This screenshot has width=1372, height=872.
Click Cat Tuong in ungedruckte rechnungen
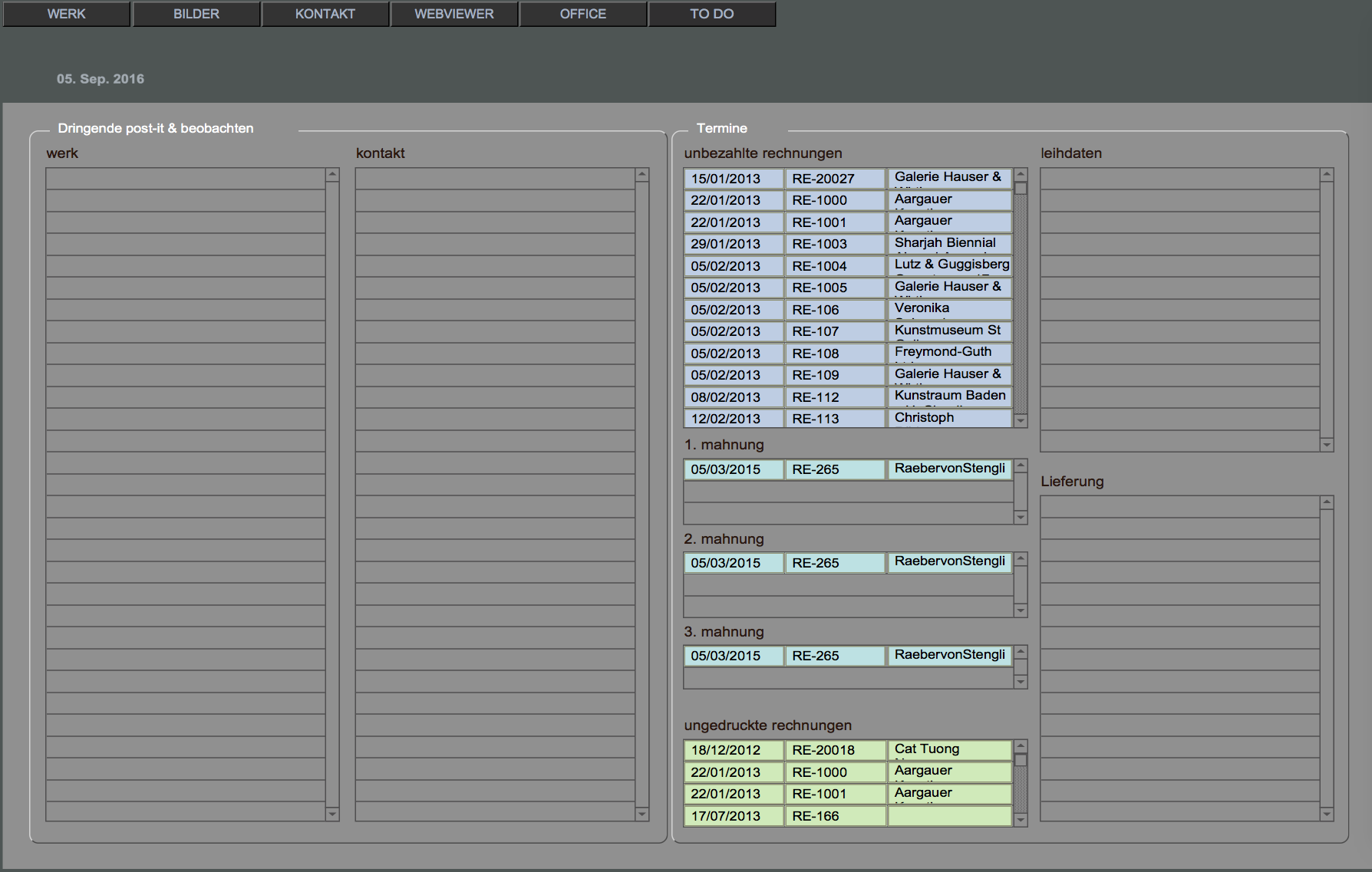(x=949, y=749)
